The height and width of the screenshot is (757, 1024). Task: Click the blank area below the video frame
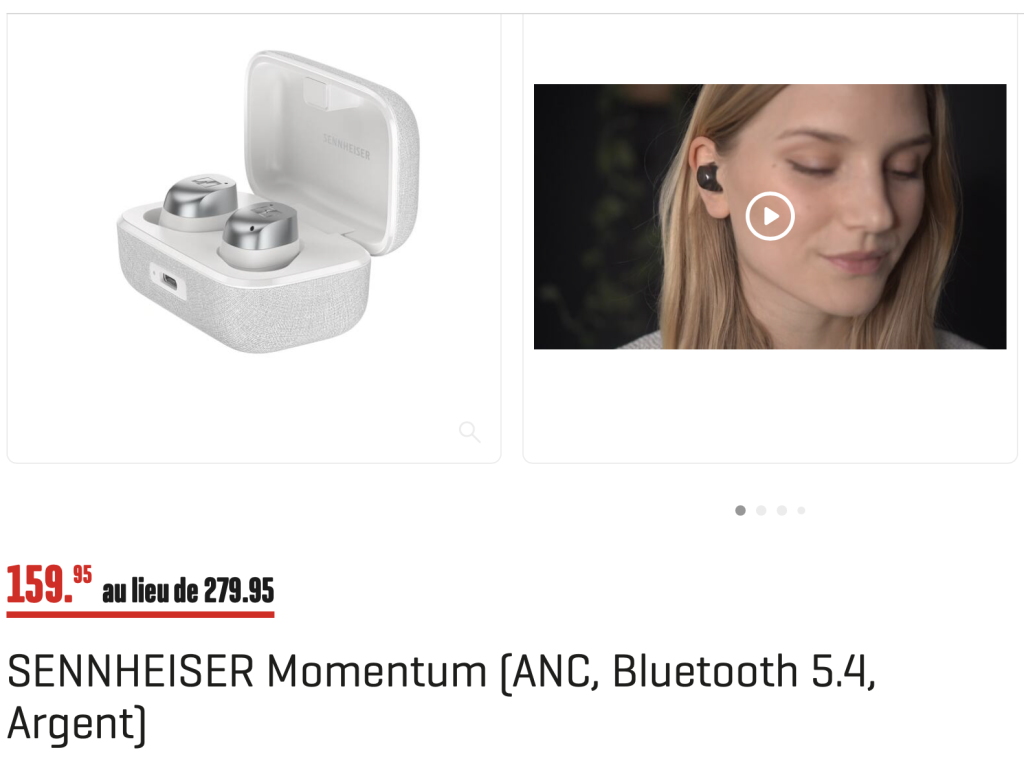tap(770, 405)
